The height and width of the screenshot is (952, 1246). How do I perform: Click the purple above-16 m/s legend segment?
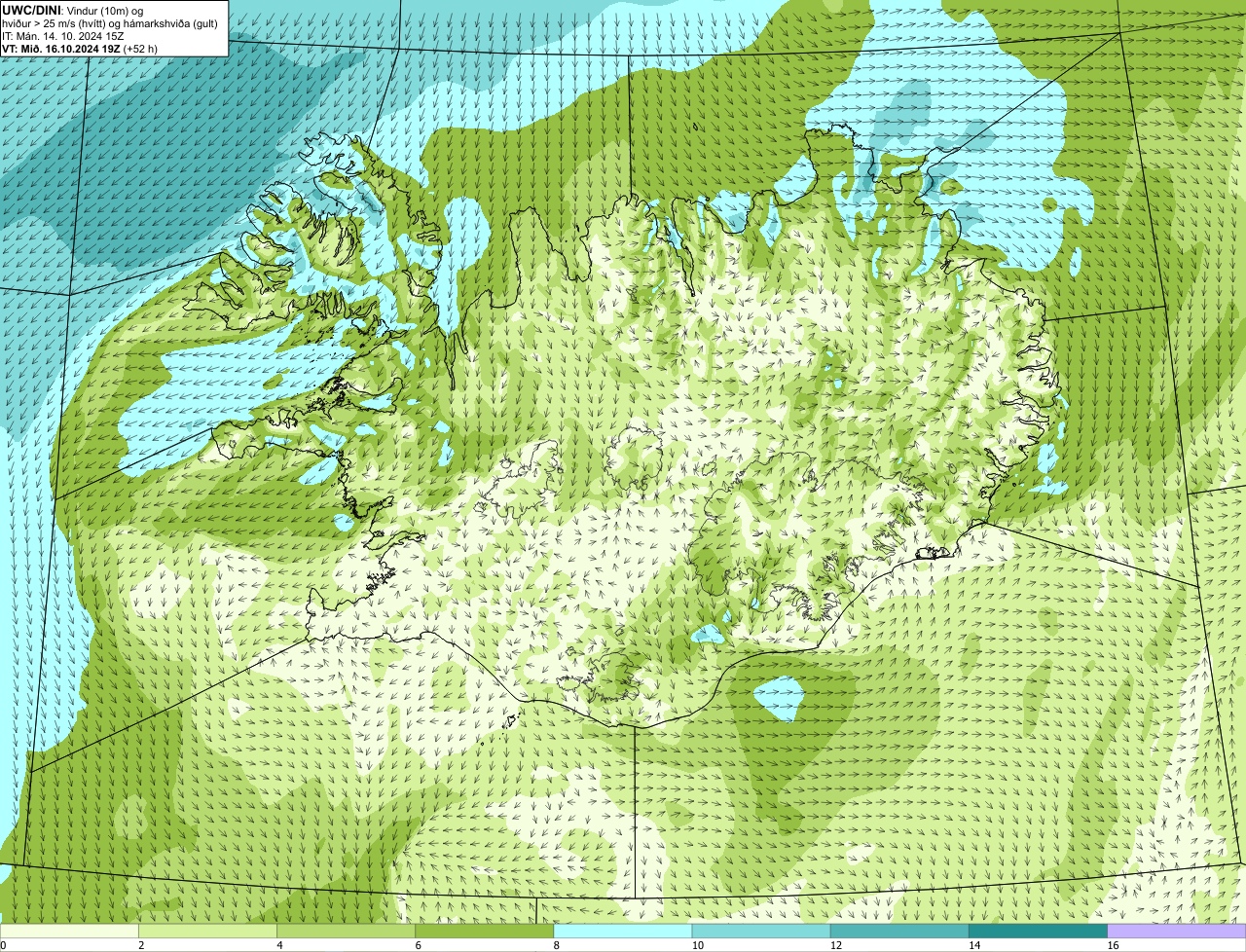[1177, 932]
